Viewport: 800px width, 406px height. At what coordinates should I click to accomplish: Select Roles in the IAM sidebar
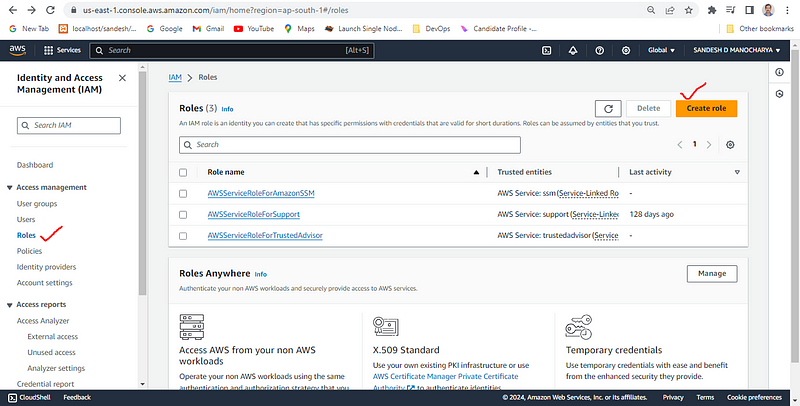pos(26,236)
